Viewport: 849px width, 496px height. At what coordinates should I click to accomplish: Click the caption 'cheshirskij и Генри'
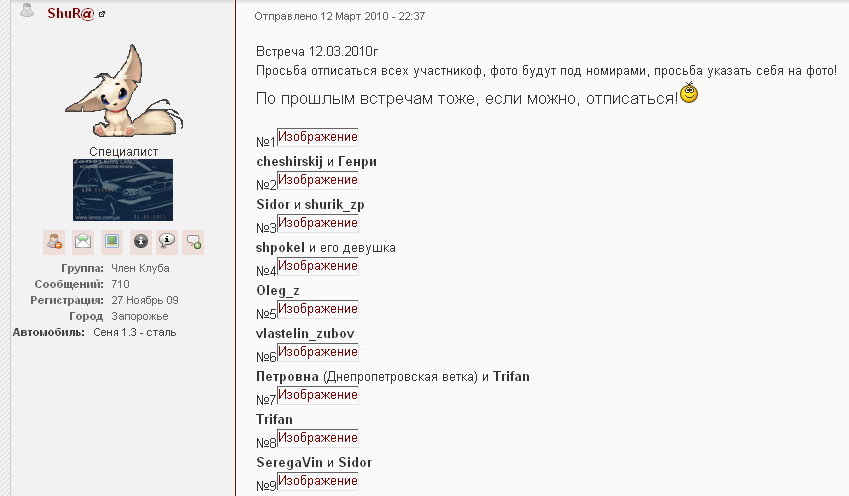[x=316, y=161]
